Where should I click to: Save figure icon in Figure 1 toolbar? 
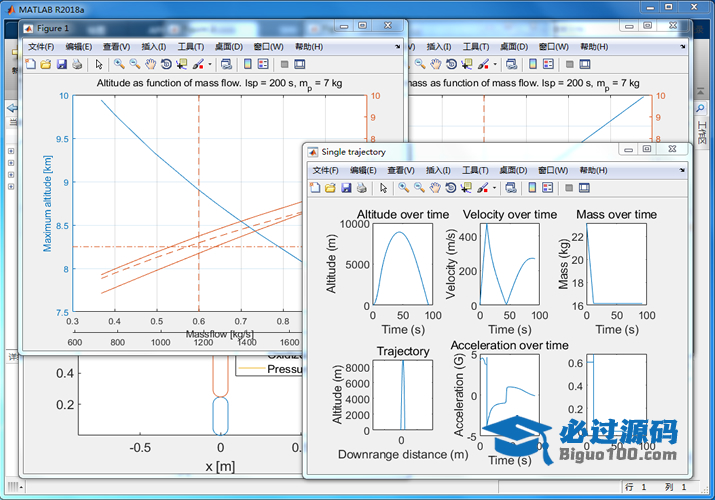tap(62, 64)
